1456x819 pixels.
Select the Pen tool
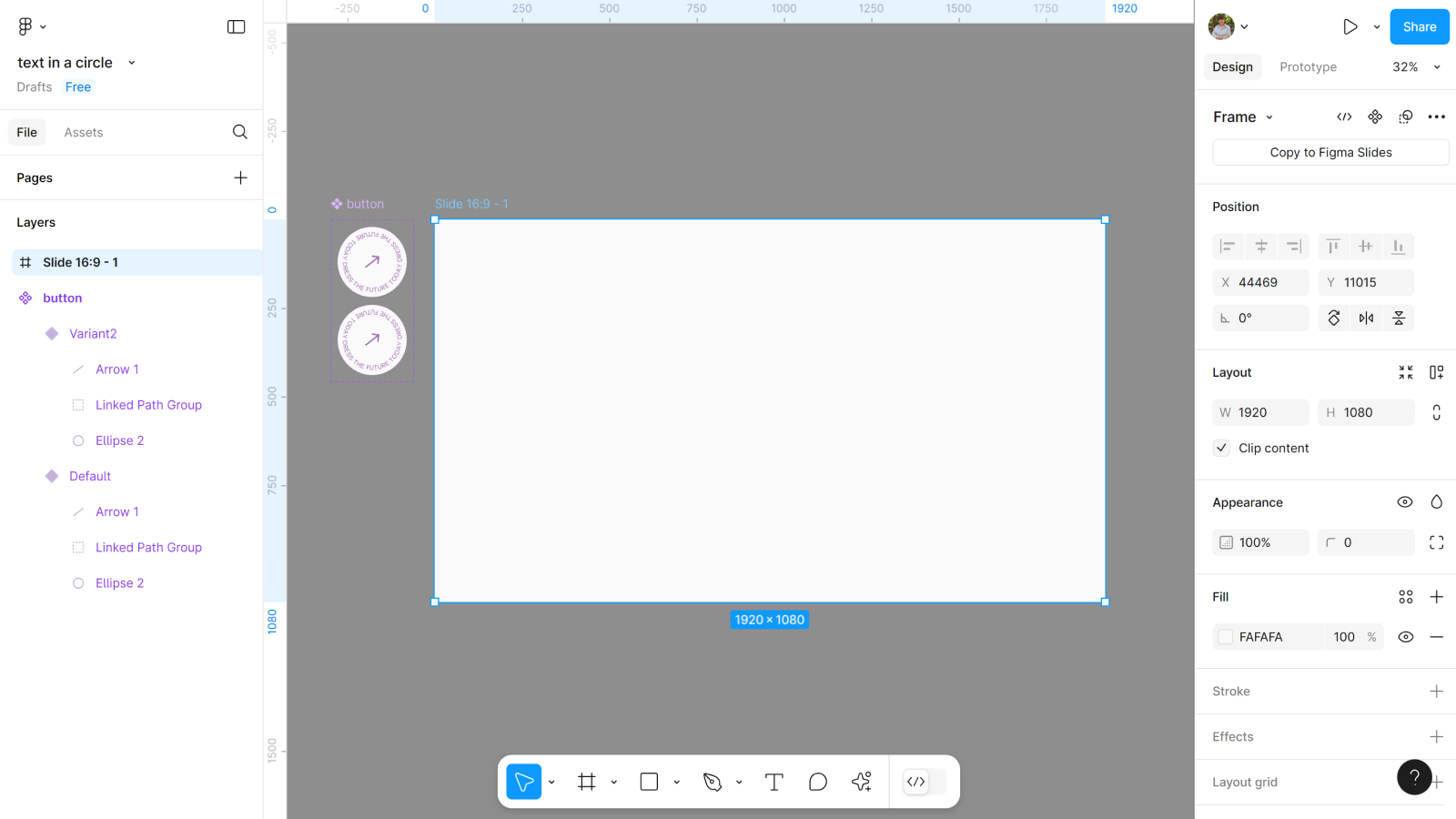pyautogui.click(x=713, y=782)
